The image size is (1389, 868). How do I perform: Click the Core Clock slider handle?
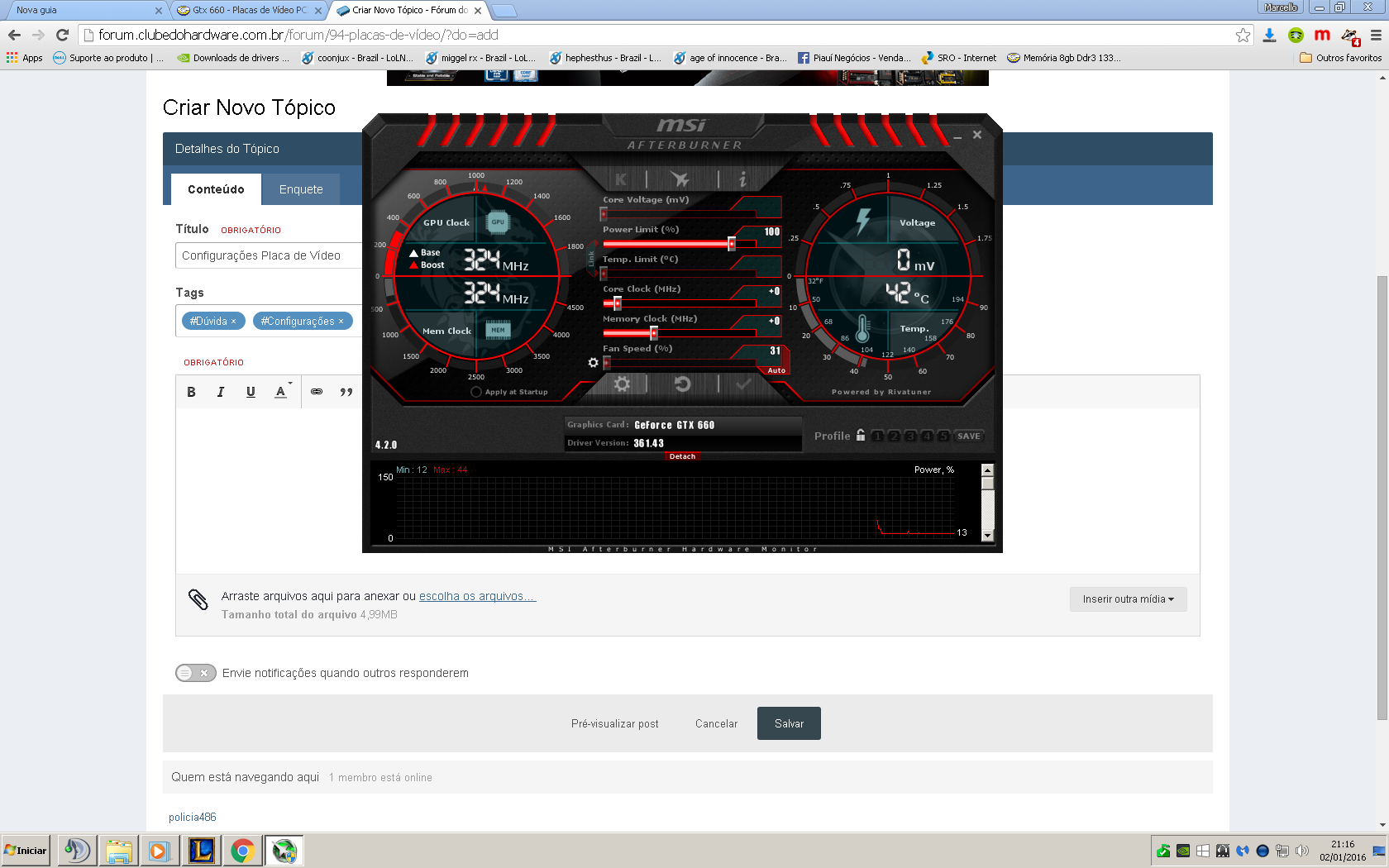point(618,303)
